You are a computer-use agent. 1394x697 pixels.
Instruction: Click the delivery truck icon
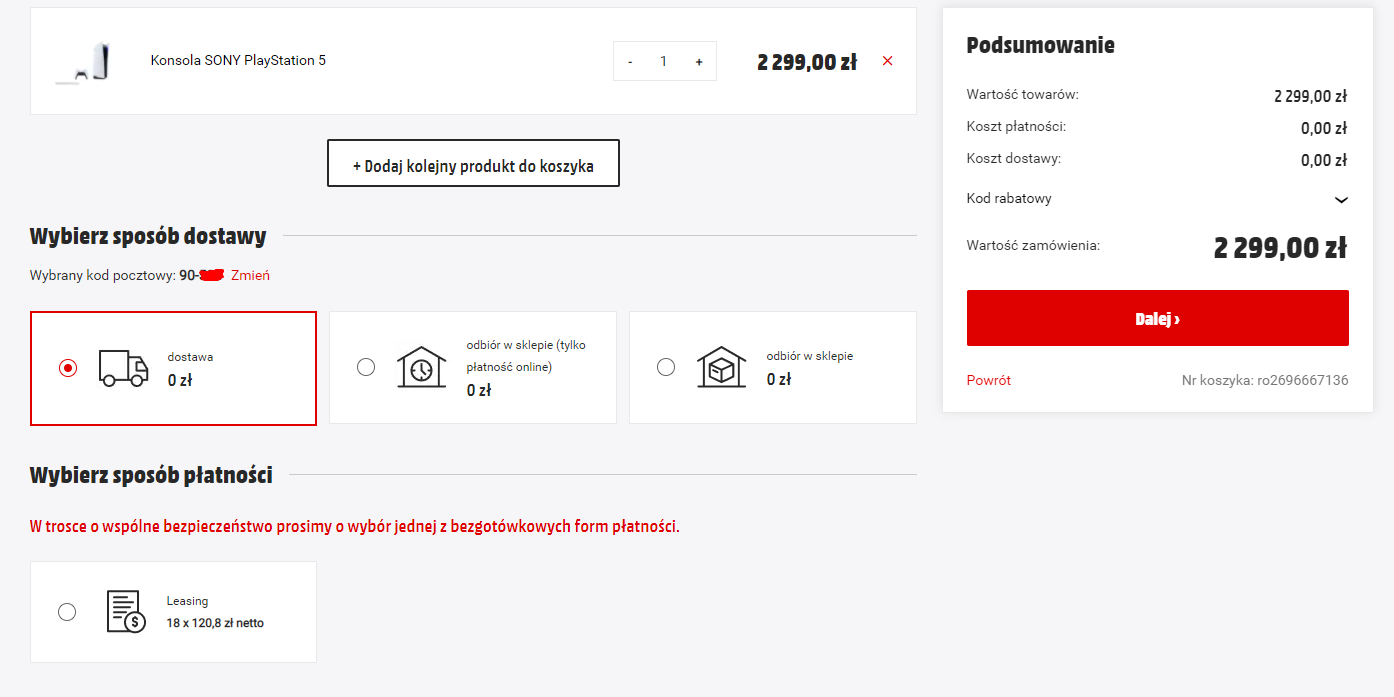(x=124, y=368)
